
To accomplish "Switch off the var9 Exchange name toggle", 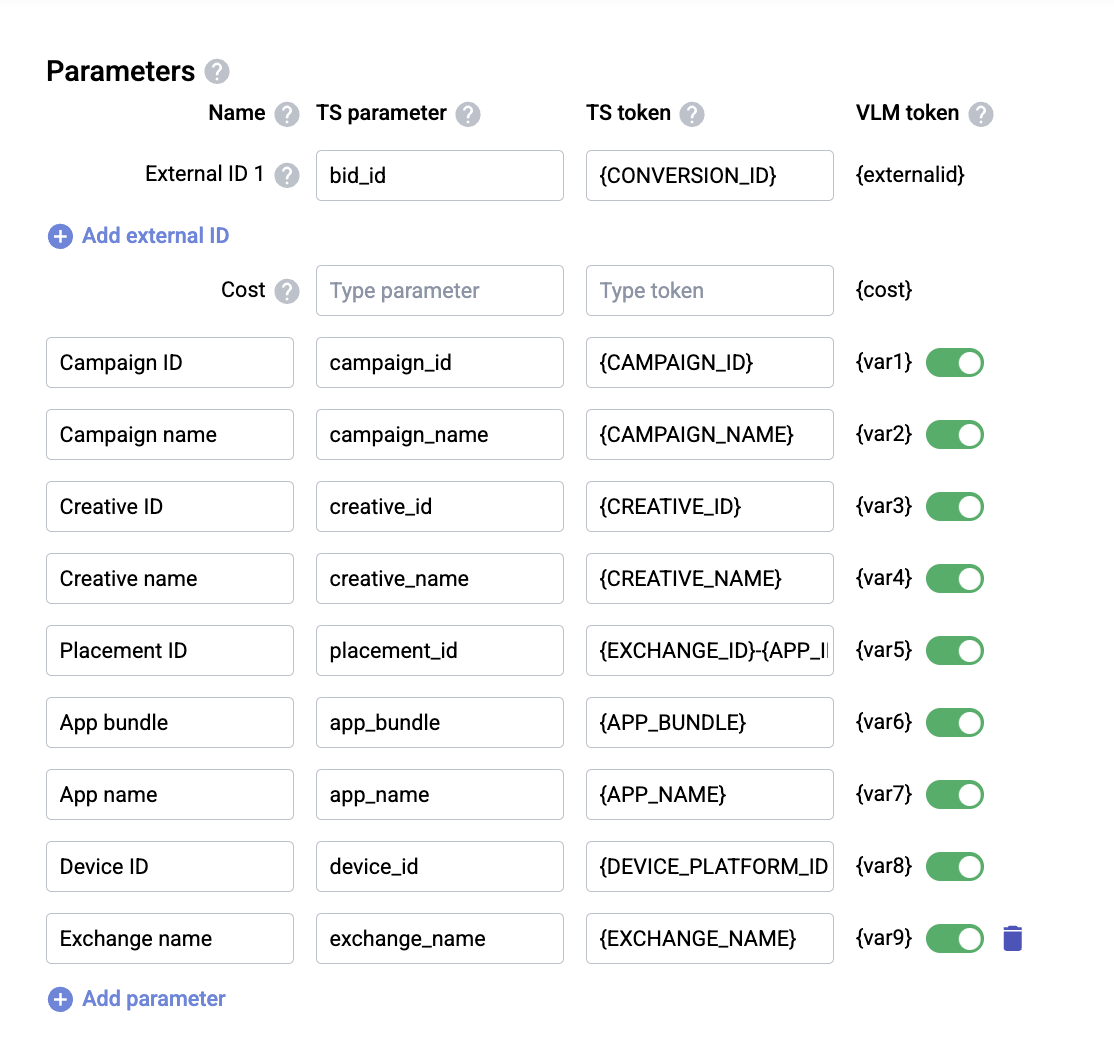I will (955, 939).
